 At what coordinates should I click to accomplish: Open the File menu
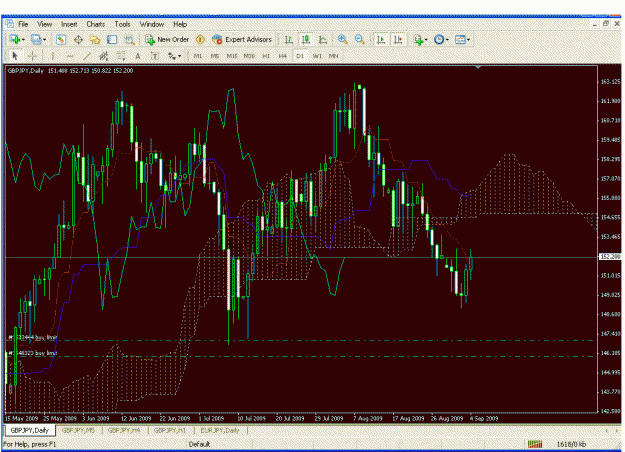pos(23,24)
